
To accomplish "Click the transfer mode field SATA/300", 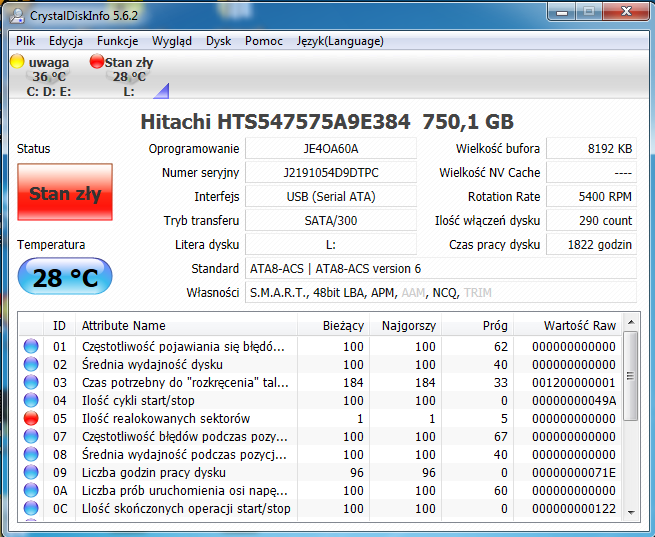I will [331, 220].
